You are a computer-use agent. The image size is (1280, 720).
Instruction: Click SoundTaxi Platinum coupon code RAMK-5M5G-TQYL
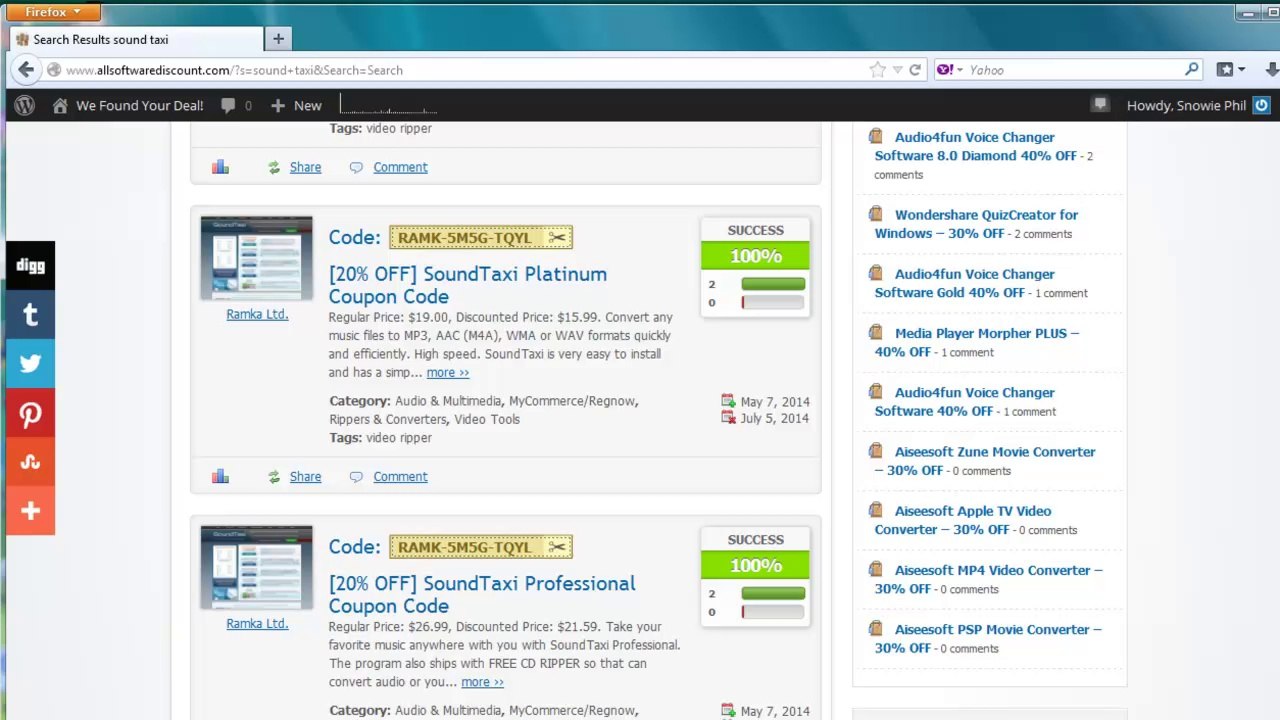(x=481, y=237)
